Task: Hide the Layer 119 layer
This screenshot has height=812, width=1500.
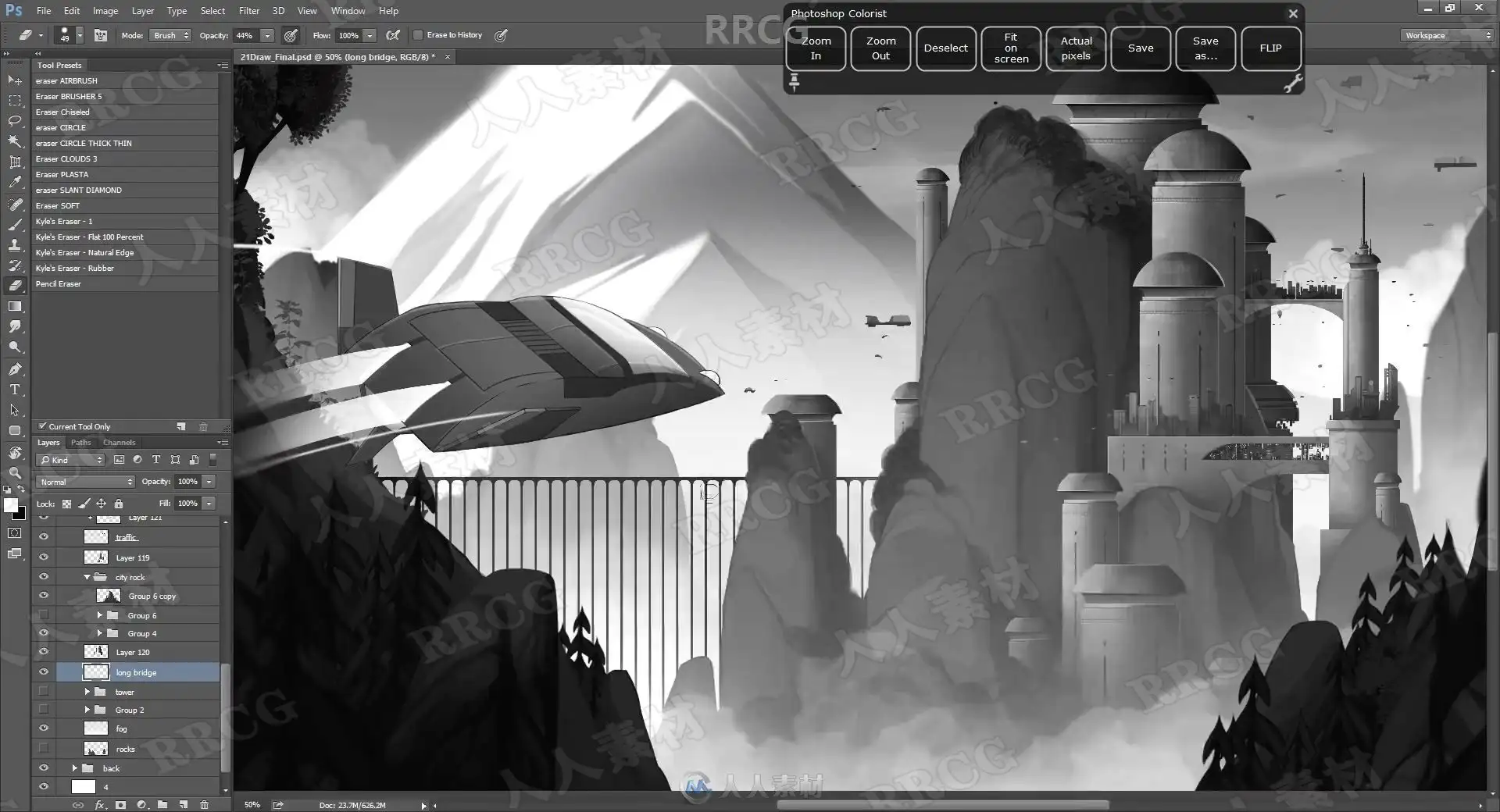Action: tap(44, 557)
